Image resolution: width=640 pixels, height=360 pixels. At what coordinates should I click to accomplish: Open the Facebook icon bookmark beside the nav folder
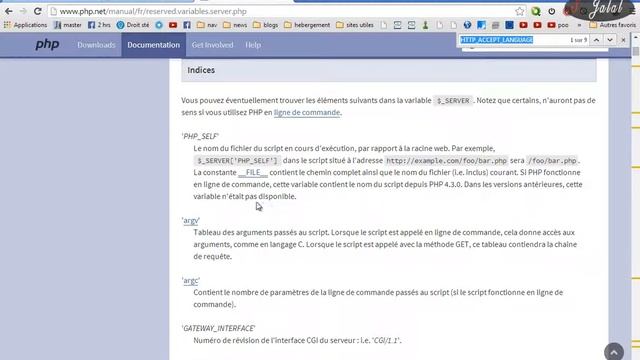(x=187, y=25)
